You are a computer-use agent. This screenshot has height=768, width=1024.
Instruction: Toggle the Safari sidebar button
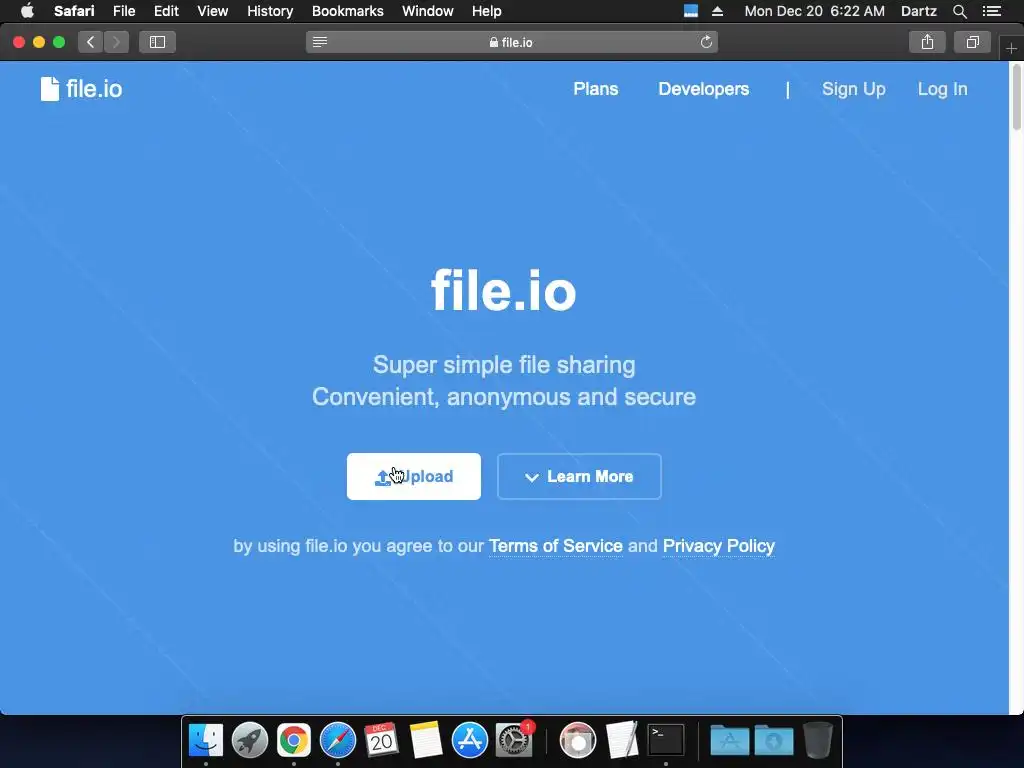pos(157,42)
